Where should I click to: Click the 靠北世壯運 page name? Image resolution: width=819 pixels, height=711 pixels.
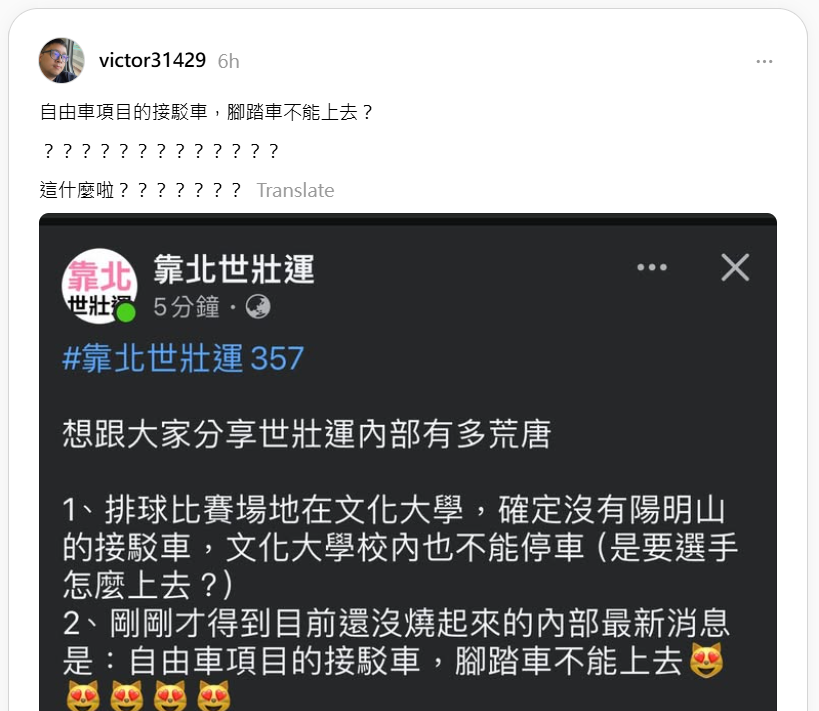[x=234, y=270]
